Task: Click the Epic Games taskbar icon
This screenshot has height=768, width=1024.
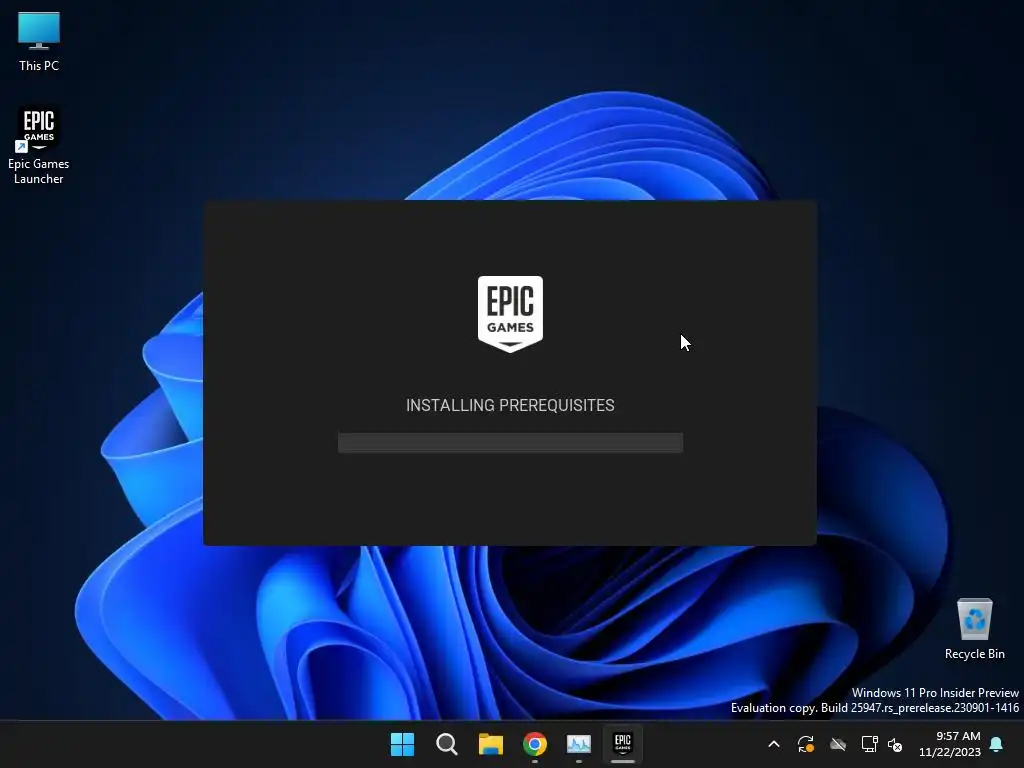Action: pyautogui.click(x=622, y=744)
